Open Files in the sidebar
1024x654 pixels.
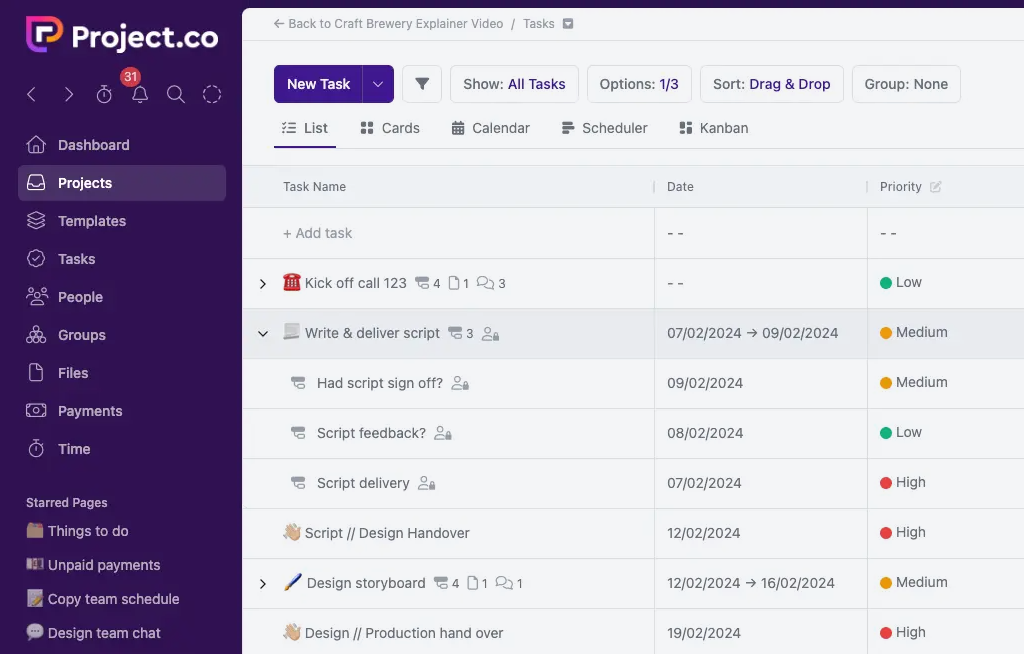point(122,372)
